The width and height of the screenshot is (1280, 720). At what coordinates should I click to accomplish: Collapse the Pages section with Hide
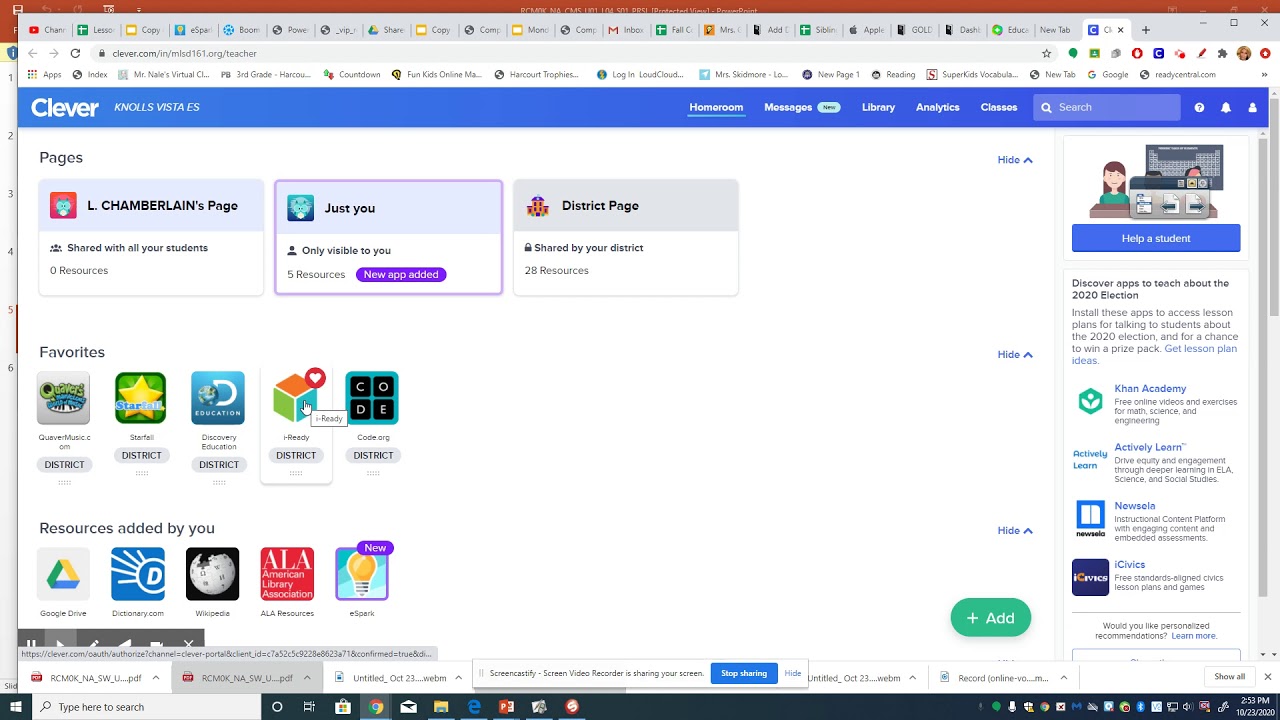(1015, 160)
